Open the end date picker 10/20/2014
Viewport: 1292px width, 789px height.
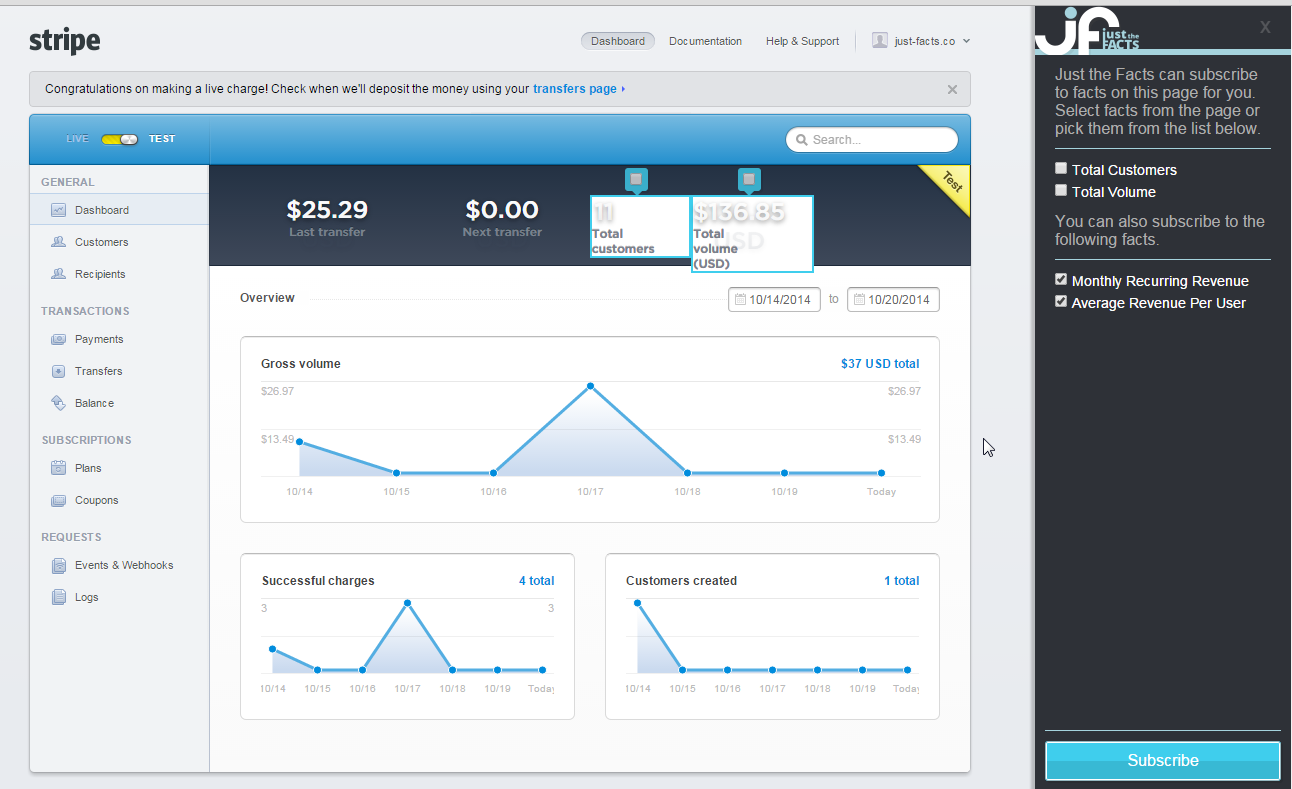point(893,299)
